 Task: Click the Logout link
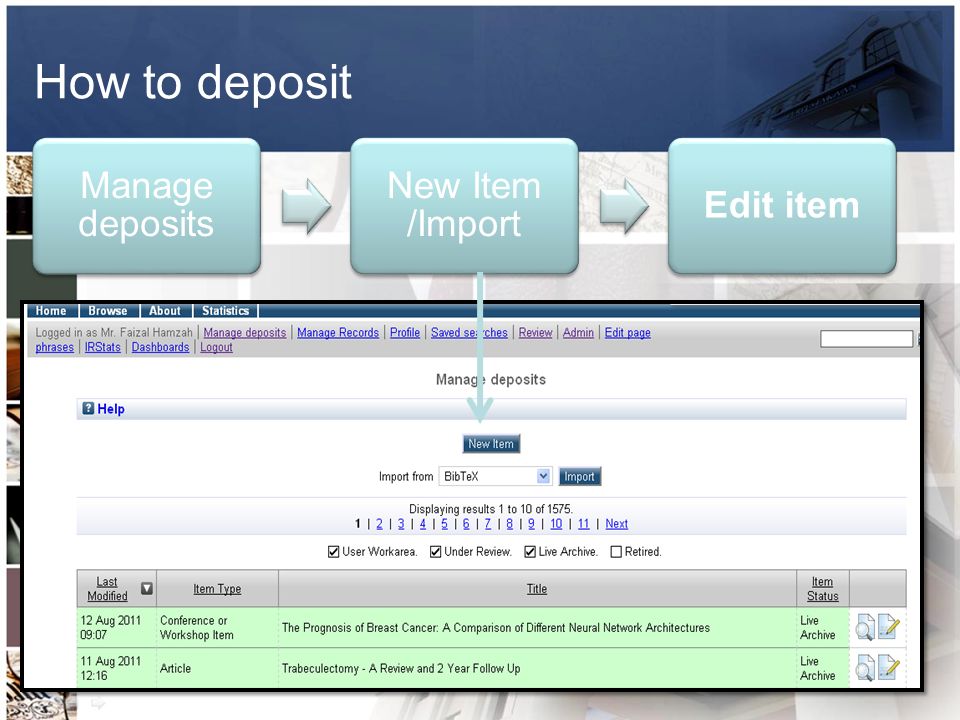[216, 347]
